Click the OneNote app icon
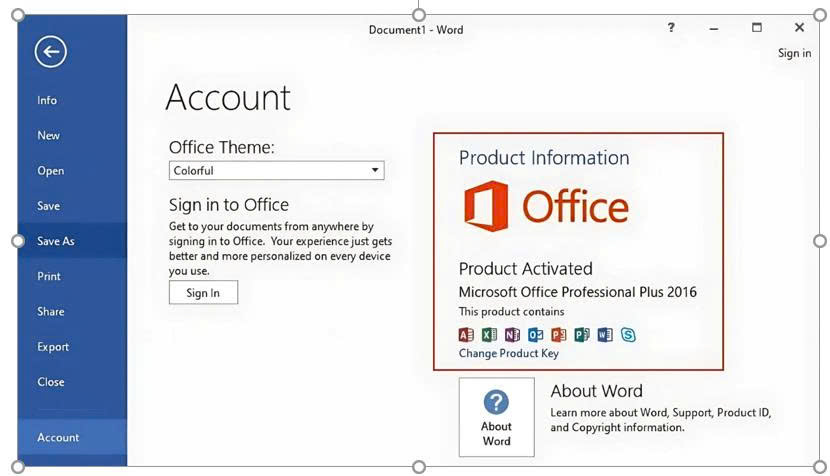Viewport: 830px width, 476px height. 512,335
